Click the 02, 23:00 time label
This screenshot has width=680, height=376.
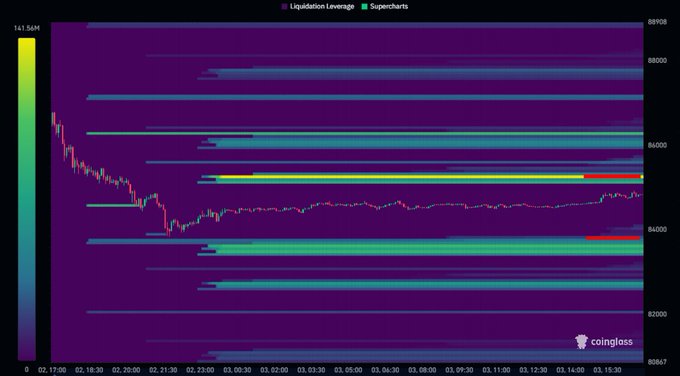tap(200, 370)
